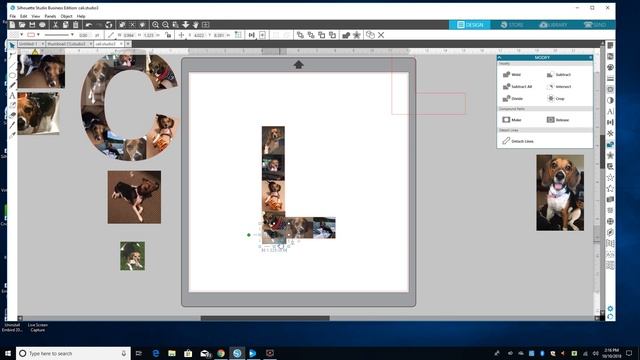Open the View menu
The width and height of the screenshot is (640, 360).
36,16
